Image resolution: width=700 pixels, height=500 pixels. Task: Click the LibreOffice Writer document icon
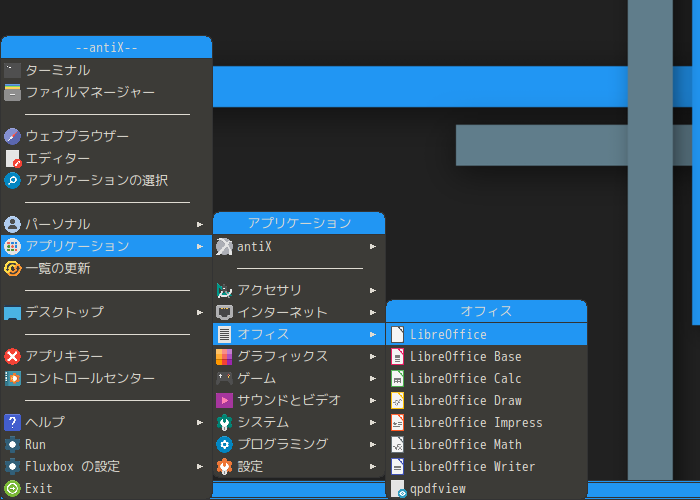(397, 467)
